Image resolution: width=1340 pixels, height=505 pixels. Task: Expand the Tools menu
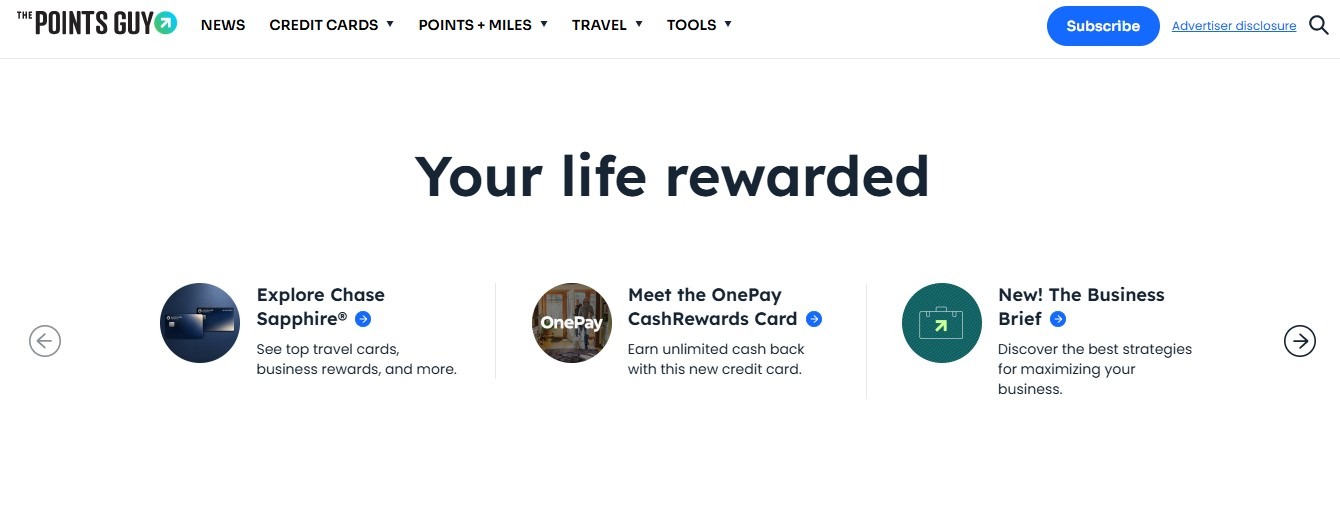click(x=699, y=25)
